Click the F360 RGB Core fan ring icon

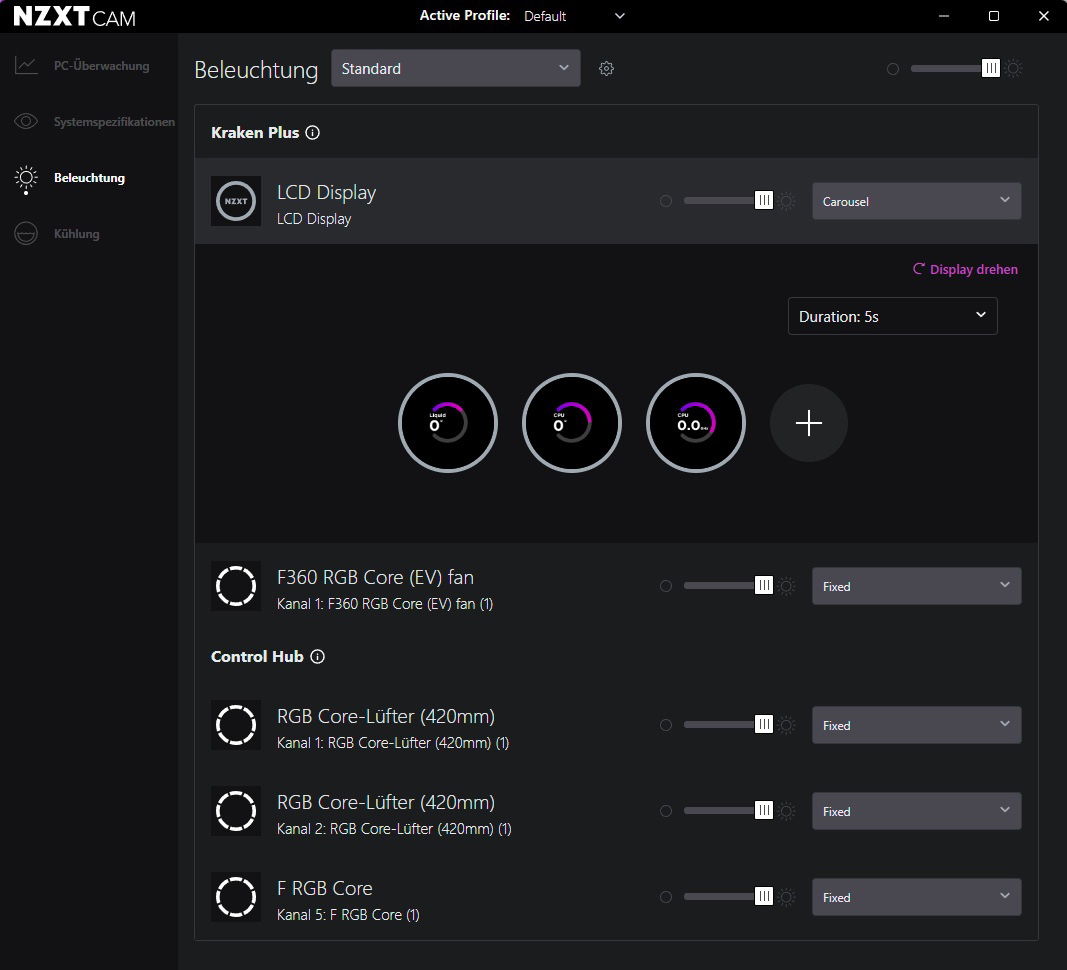click(x=235, y=586)
